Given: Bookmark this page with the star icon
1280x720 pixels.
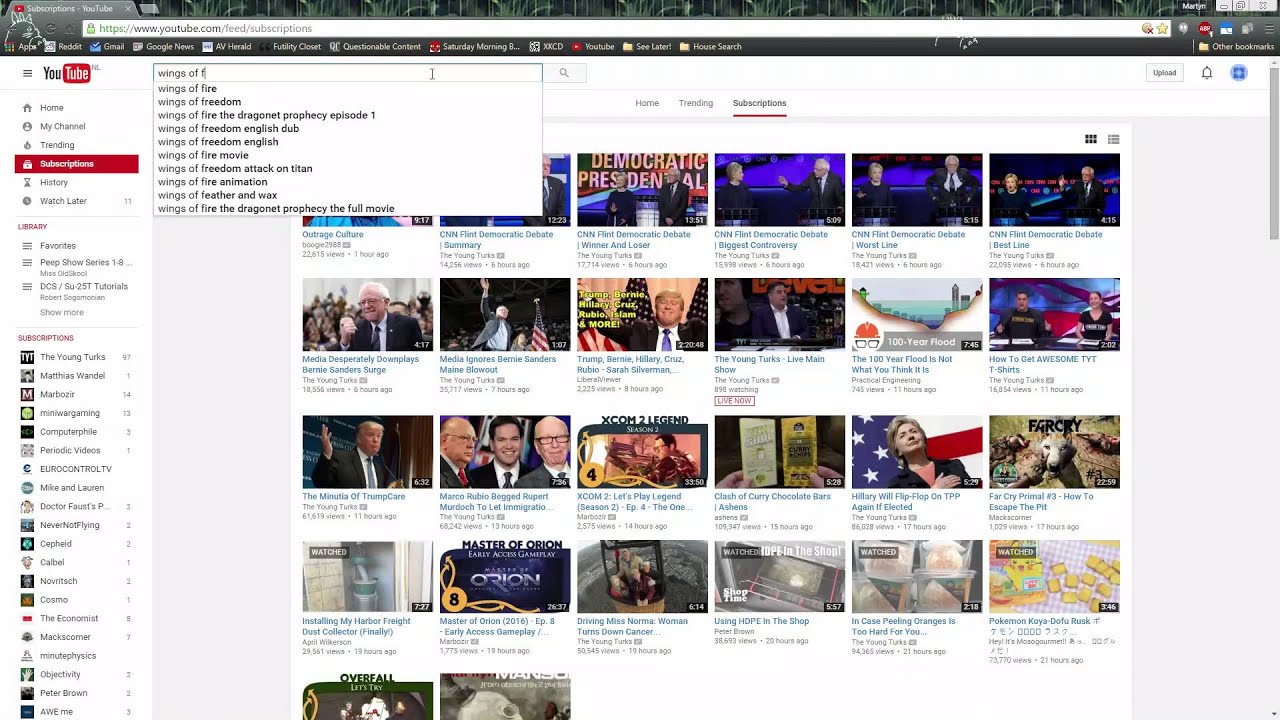Looking at the screenshot, I should [x=1162, y=28].
